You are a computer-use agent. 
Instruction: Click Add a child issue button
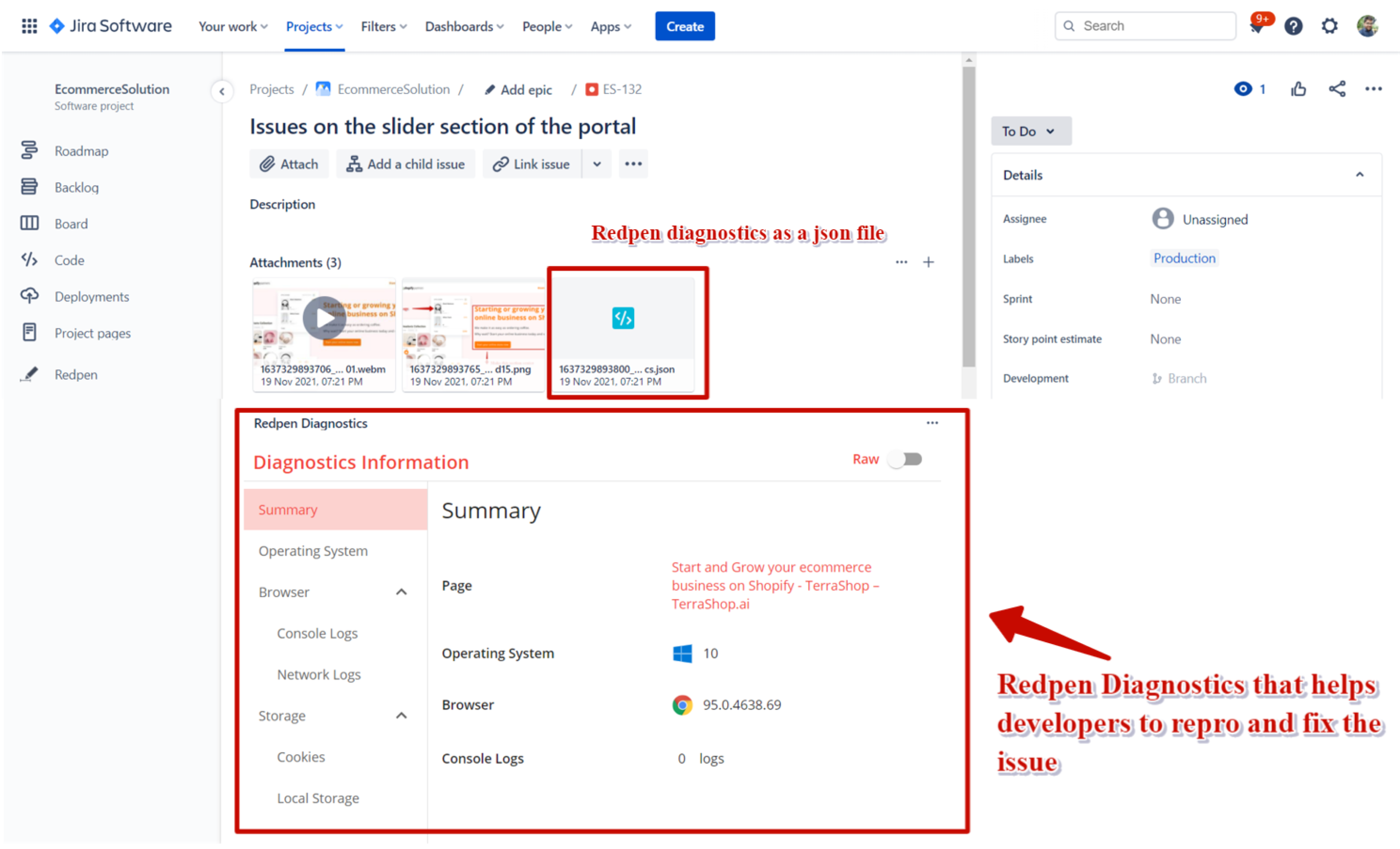click(x=406, y=164)
